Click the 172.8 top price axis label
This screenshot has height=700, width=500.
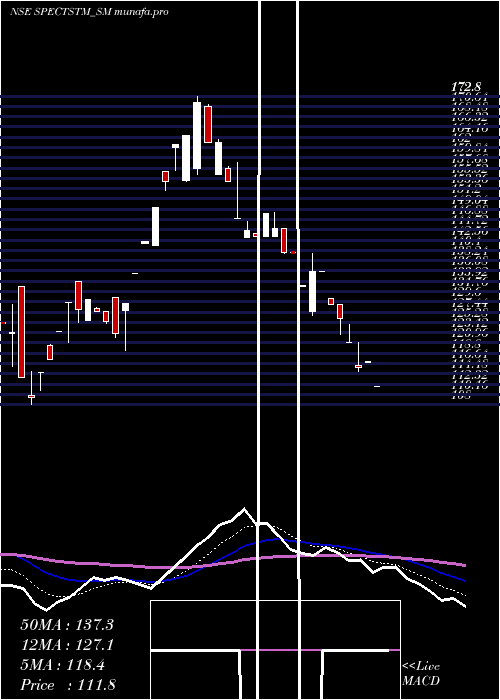point(465,87)
